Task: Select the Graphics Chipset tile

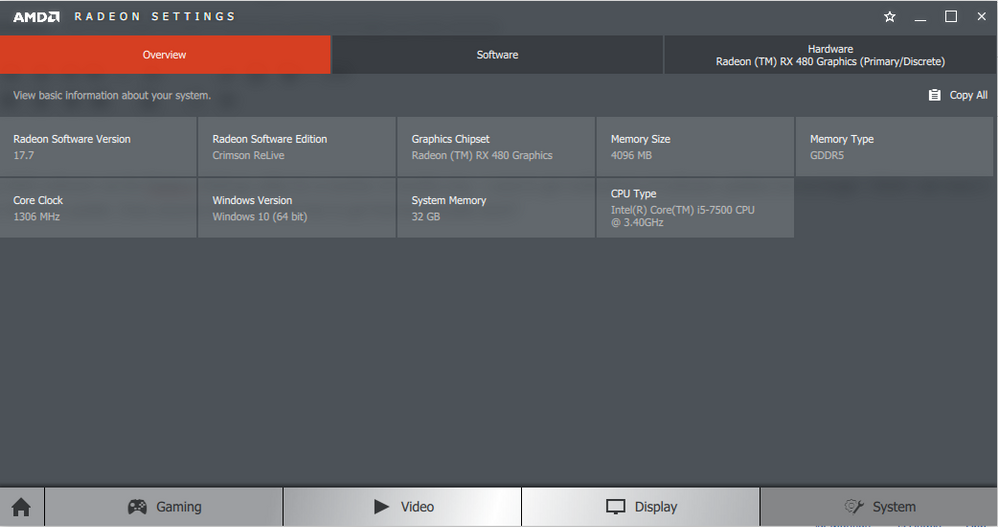Action: [496, 146]
